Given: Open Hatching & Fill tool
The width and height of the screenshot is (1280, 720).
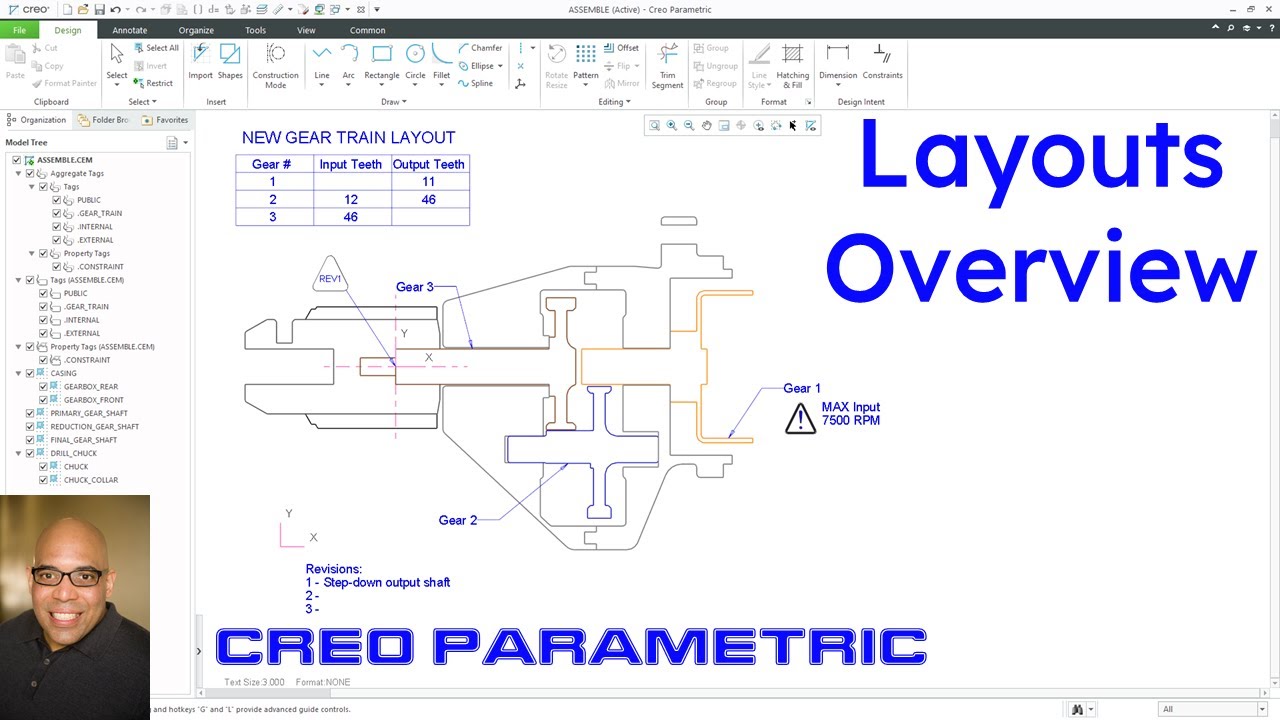Looking at the screenshot, I should 793,65.
